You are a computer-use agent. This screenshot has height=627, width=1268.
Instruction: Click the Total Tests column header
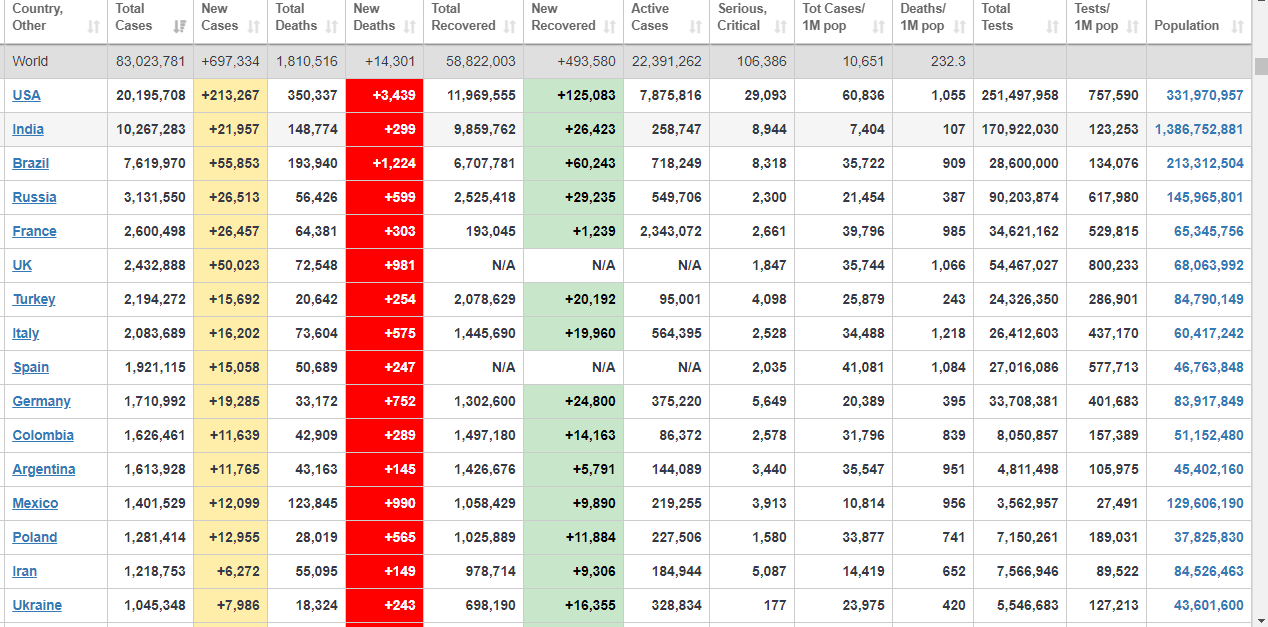pyautogui.click(x=1020, y=21)
